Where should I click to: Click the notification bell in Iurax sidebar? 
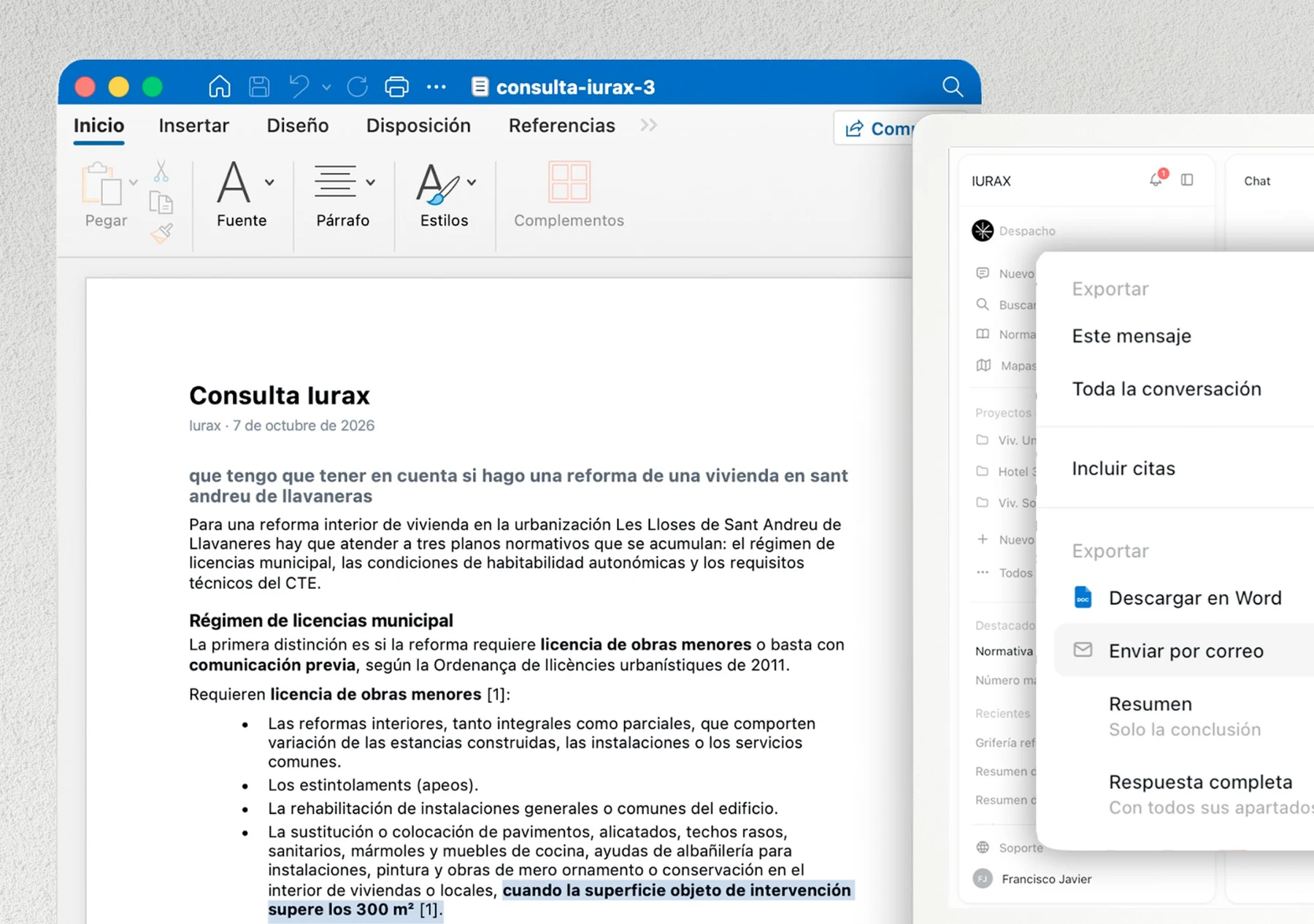click(1156, 180)
